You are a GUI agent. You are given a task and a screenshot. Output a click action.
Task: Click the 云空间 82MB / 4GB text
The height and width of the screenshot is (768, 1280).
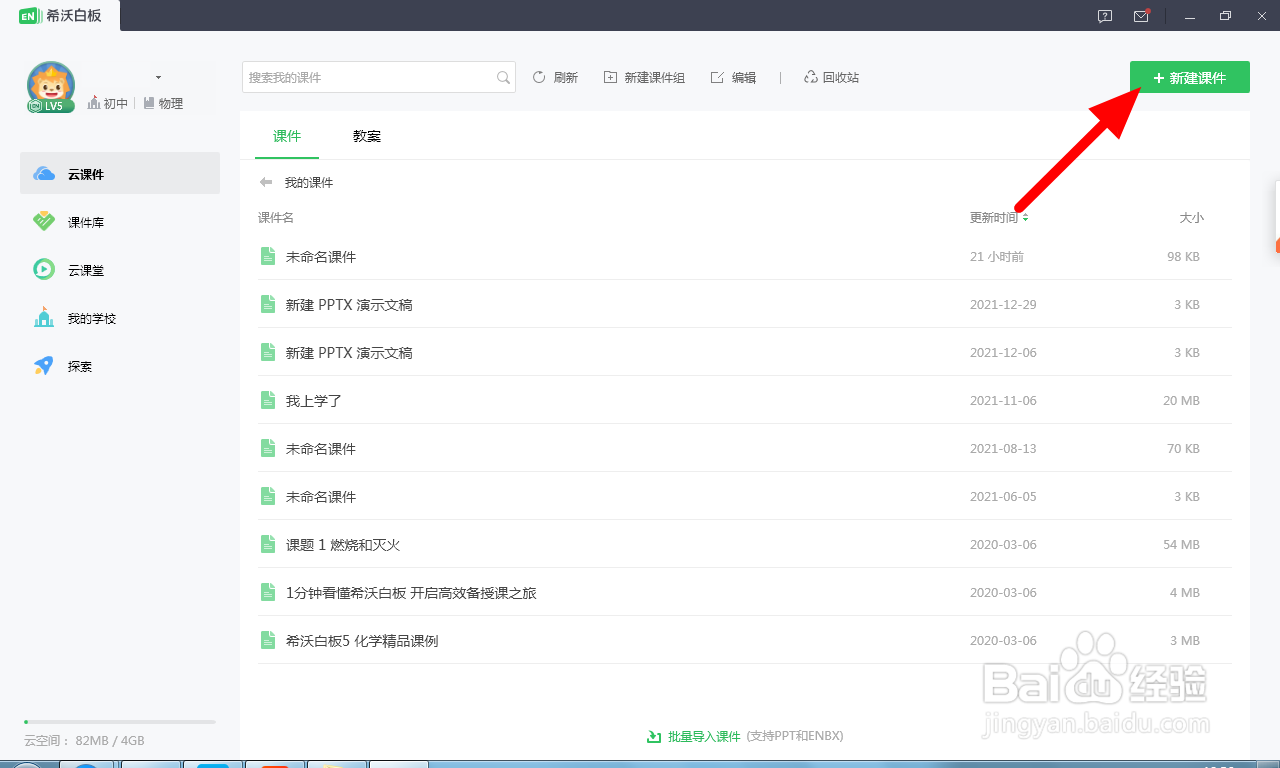pos(84,741)
